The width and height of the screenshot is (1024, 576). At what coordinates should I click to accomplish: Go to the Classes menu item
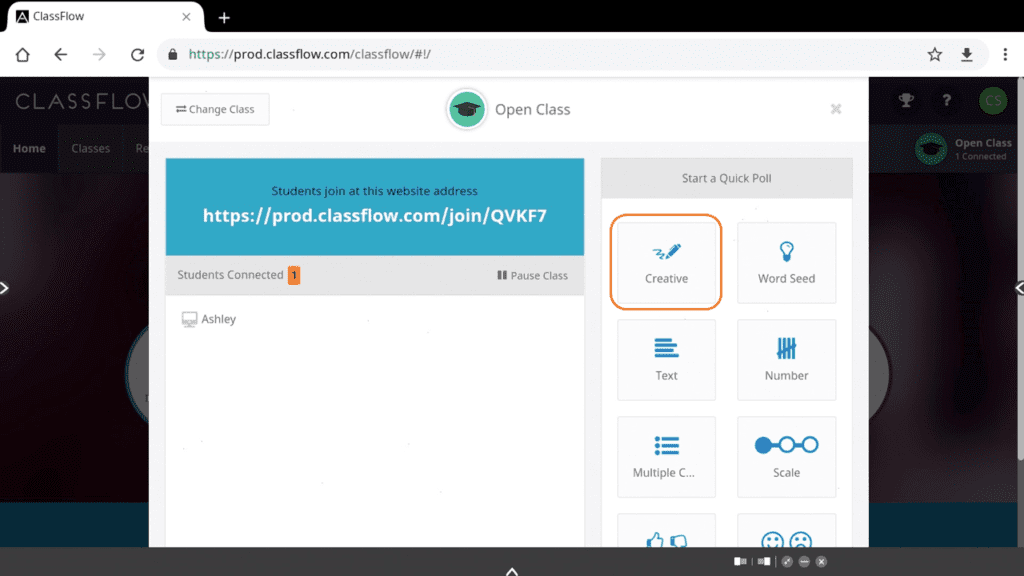(x=90, y=148)
